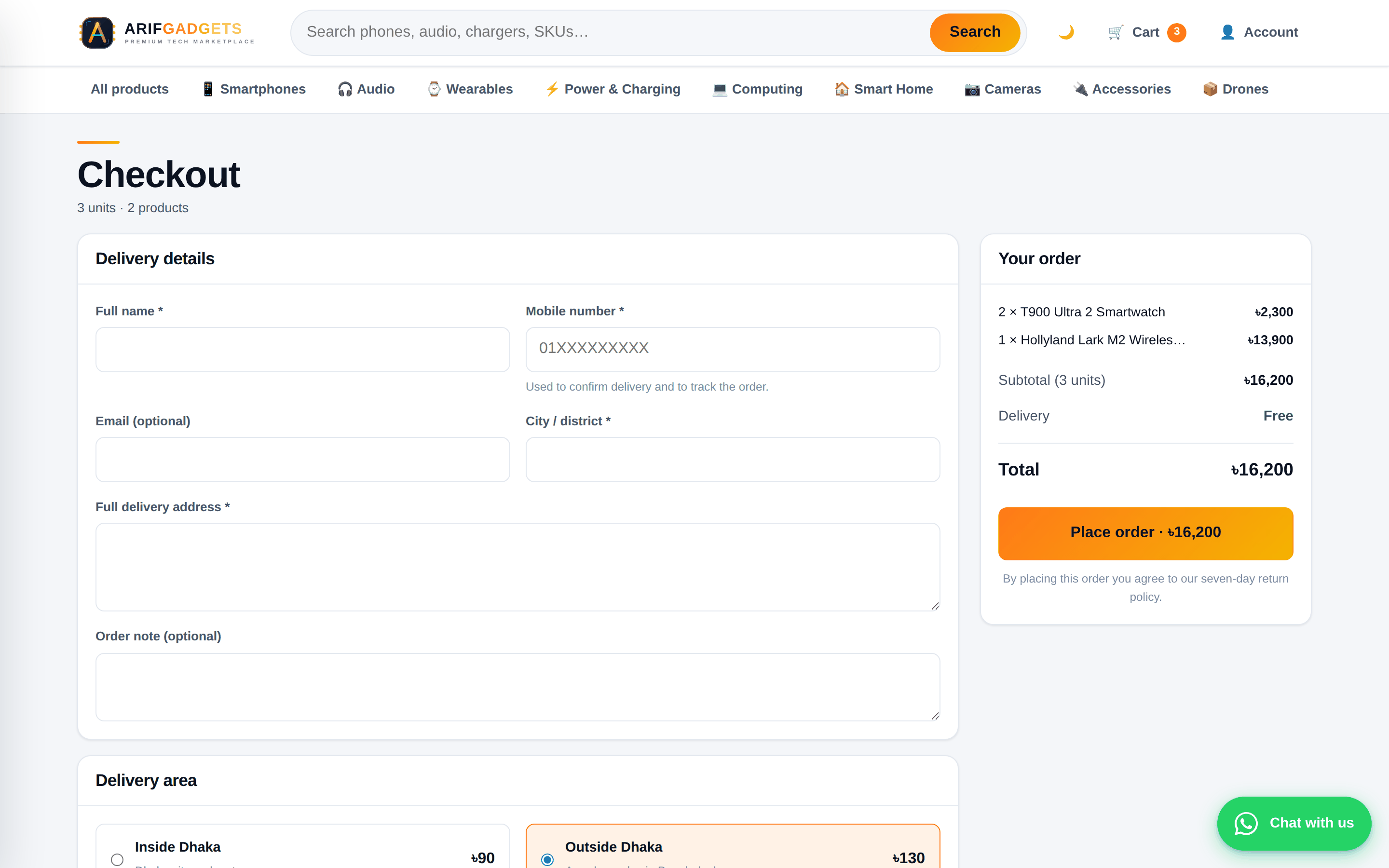Click the Inside Dhaka ৳90 price
This screenshot has height=868, width=1389.
click(483, 858)
